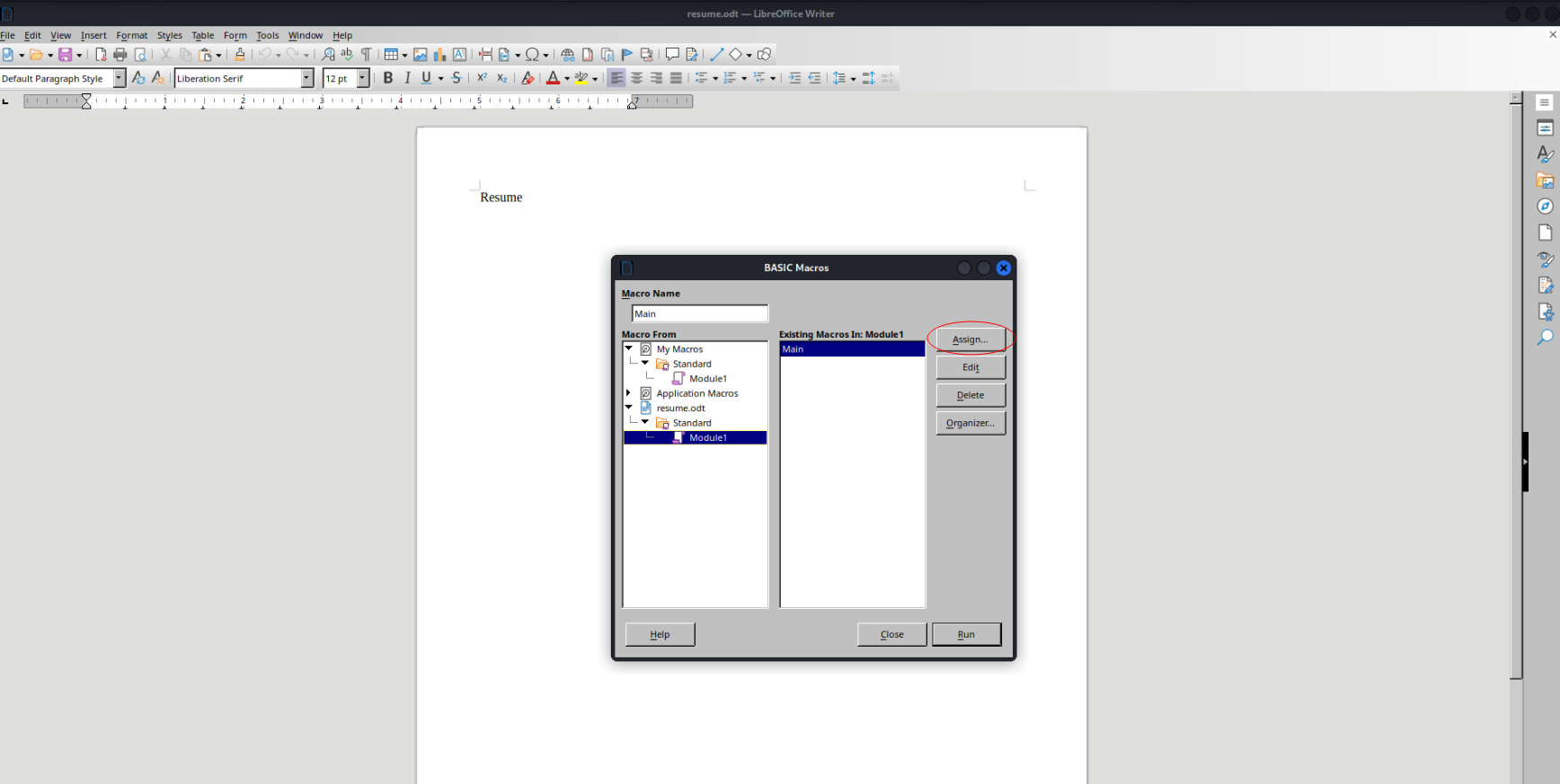Click the Clone Formatting paintbrush
Screen dimensions: 1560x784
[240, 55]
